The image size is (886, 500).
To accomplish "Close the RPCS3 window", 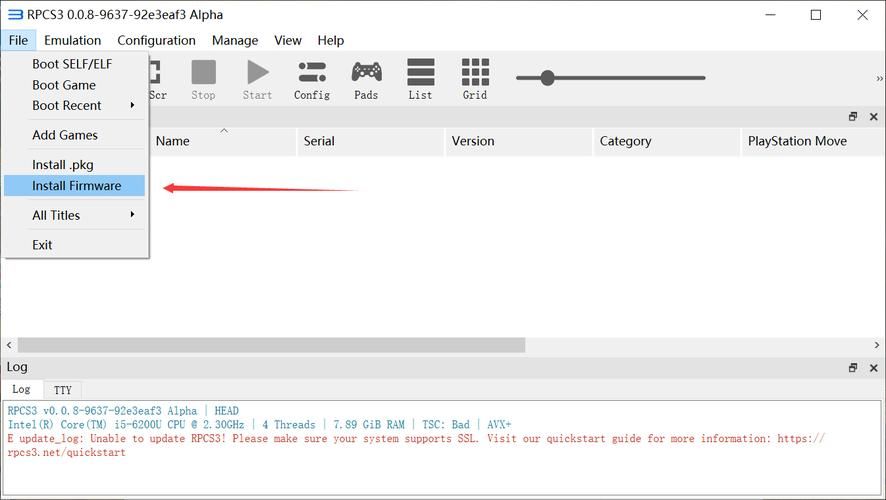I will coord(862,15).
